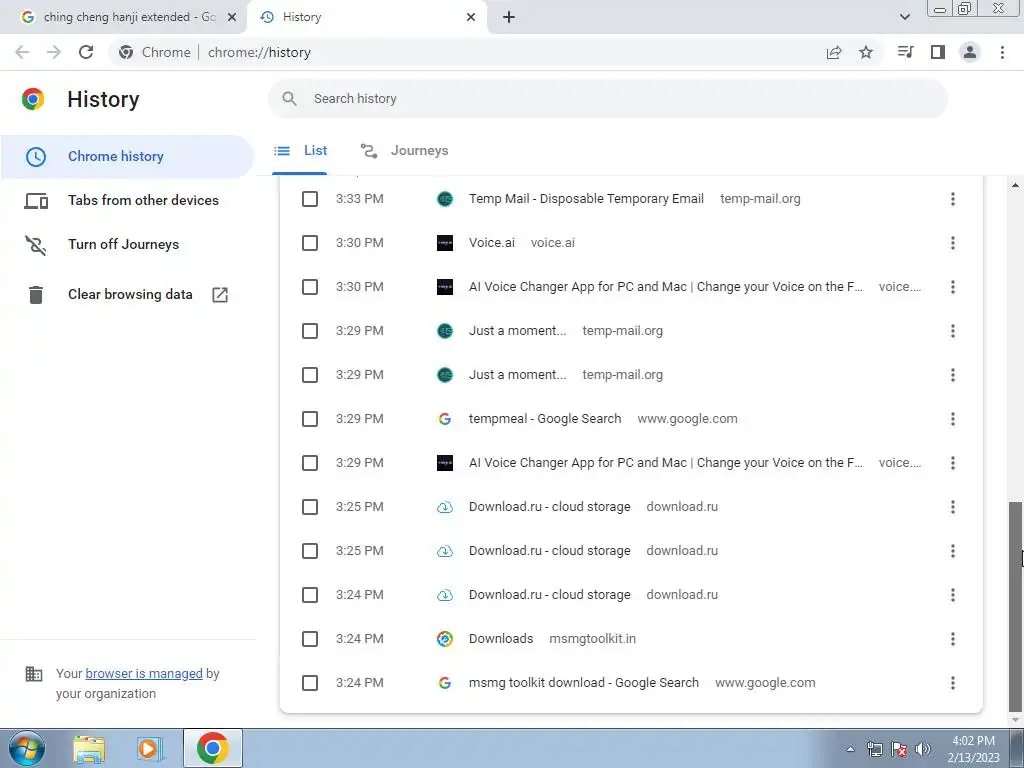Open more actions for msmg toolkit download search
This screenshot has height=768, width=1024.
point(953,683)
